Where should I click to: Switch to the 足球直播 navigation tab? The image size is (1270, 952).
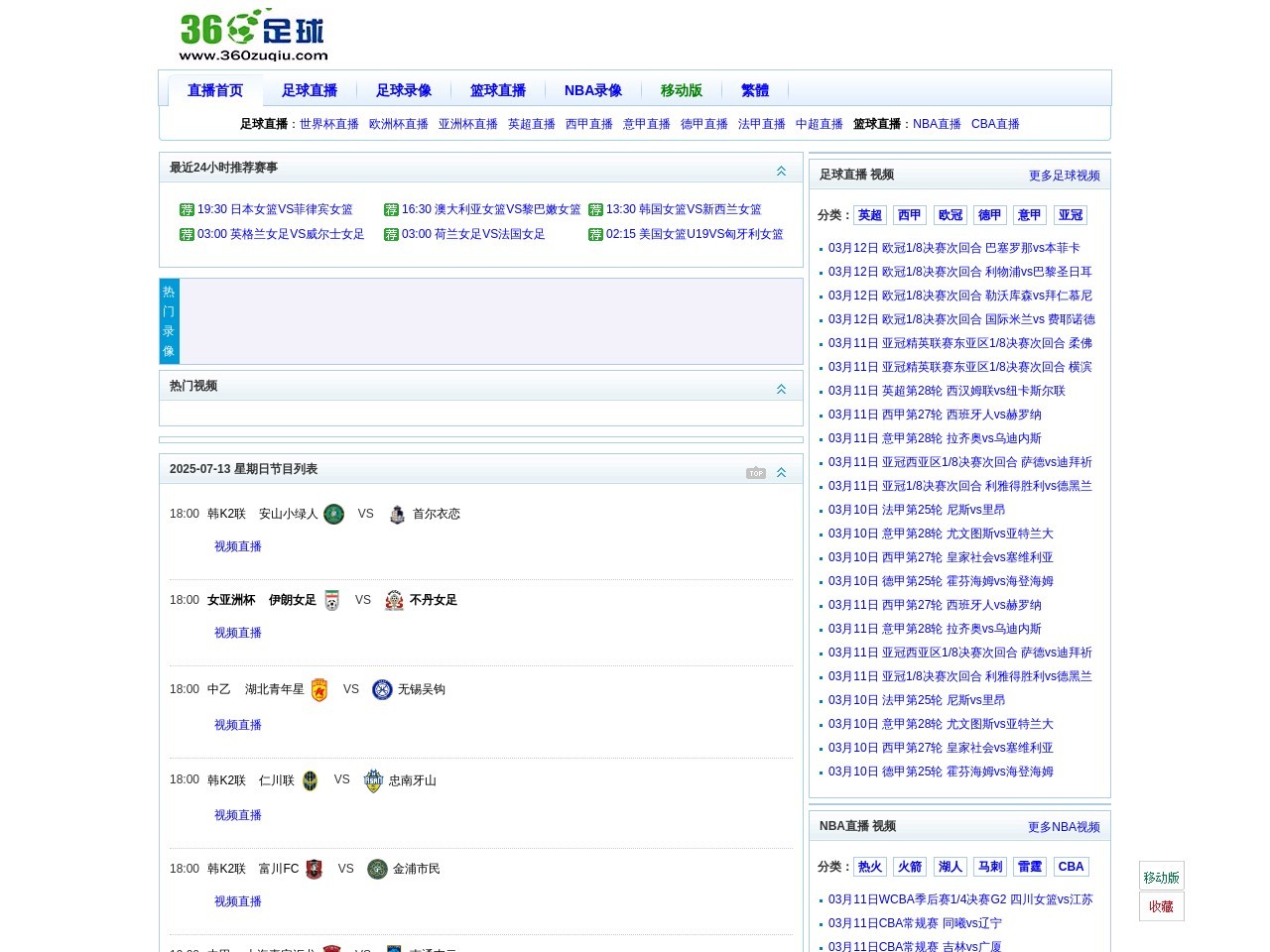pos(310,89)
